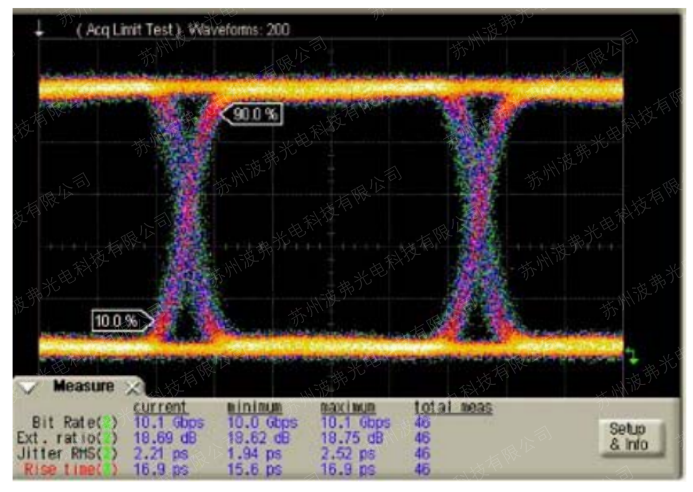Click the 'total meas' column header
The image size is (693, 492).
point(453,407)
